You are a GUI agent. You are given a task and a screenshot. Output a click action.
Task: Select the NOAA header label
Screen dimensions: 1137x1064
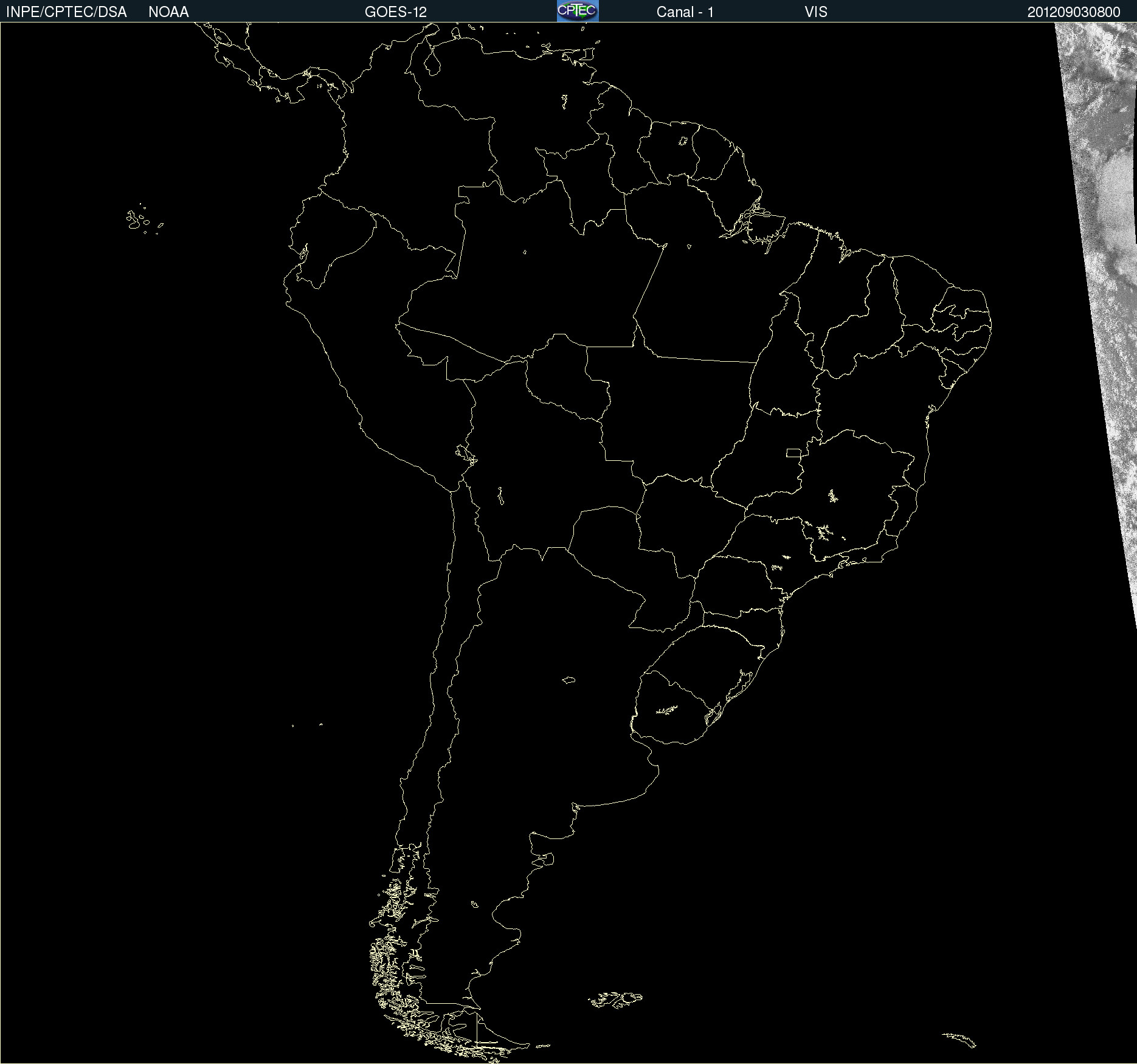click(x=168, y=12)
